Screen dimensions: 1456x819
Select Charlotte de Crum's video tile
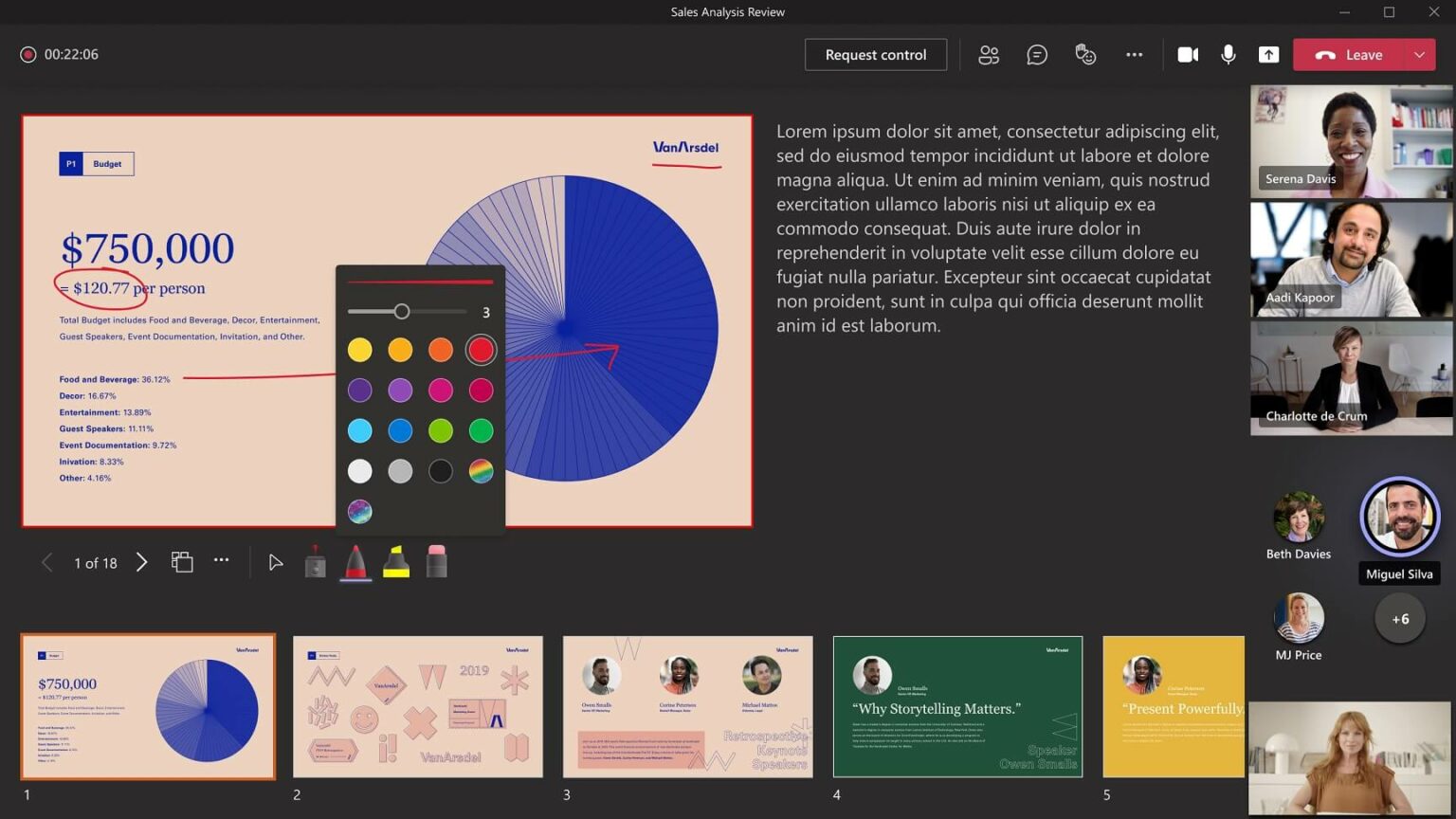tap(1350, 377)
